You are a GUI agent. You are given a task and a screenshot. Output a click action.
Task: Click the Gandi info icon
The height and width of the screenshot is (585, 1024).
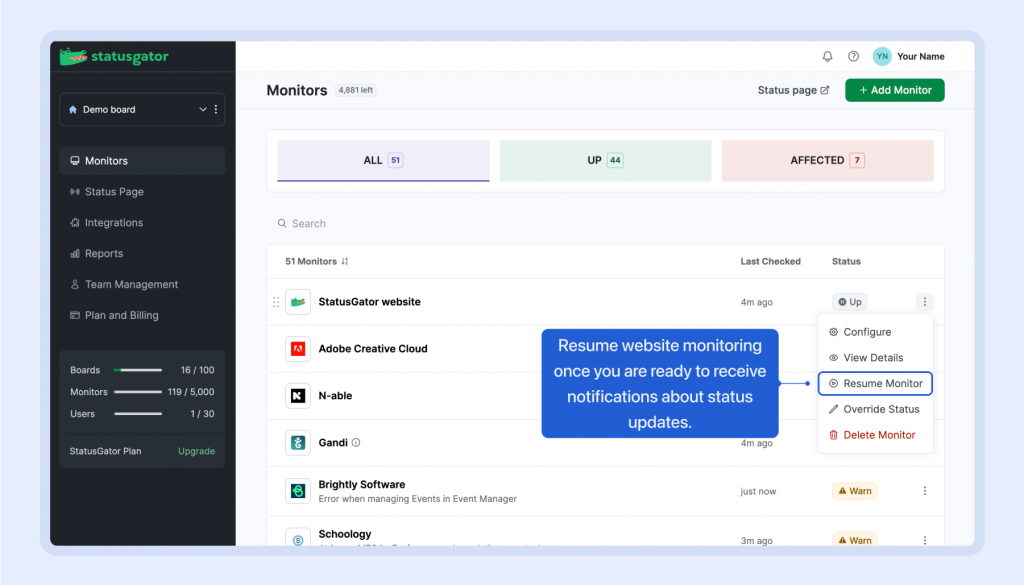(x=356, y=442)
